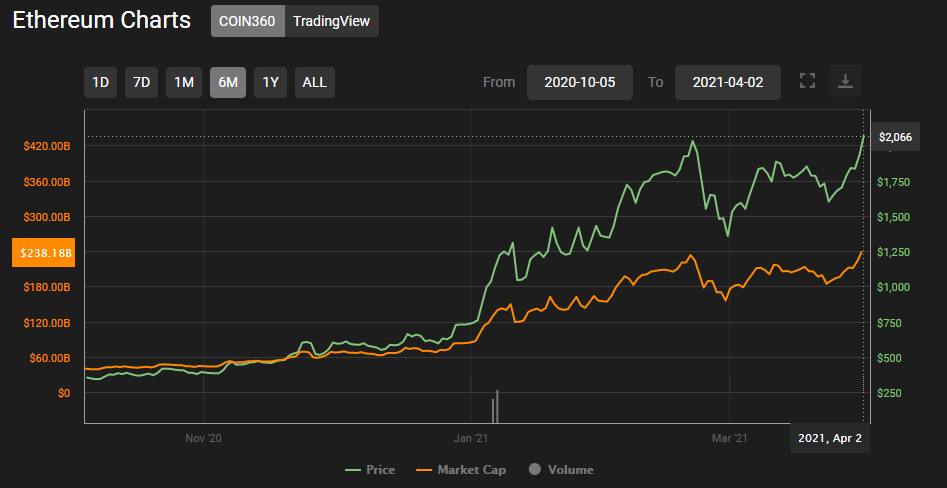
Task: Click the Ethereum Charts heading
Action: coord(101,21)
